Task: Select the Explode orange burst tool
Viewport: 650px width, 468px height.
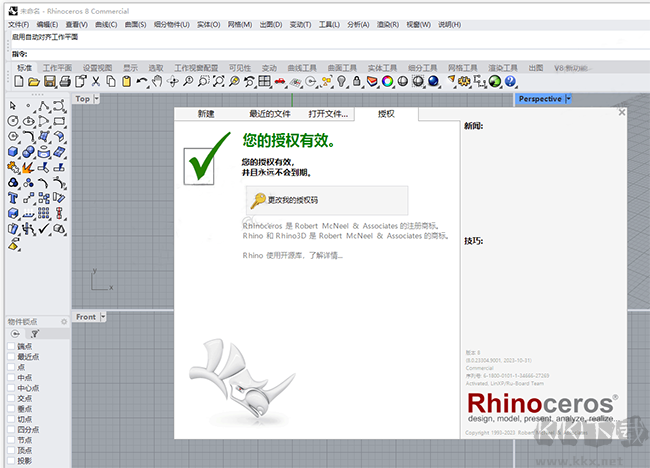Action: (28, 167)
